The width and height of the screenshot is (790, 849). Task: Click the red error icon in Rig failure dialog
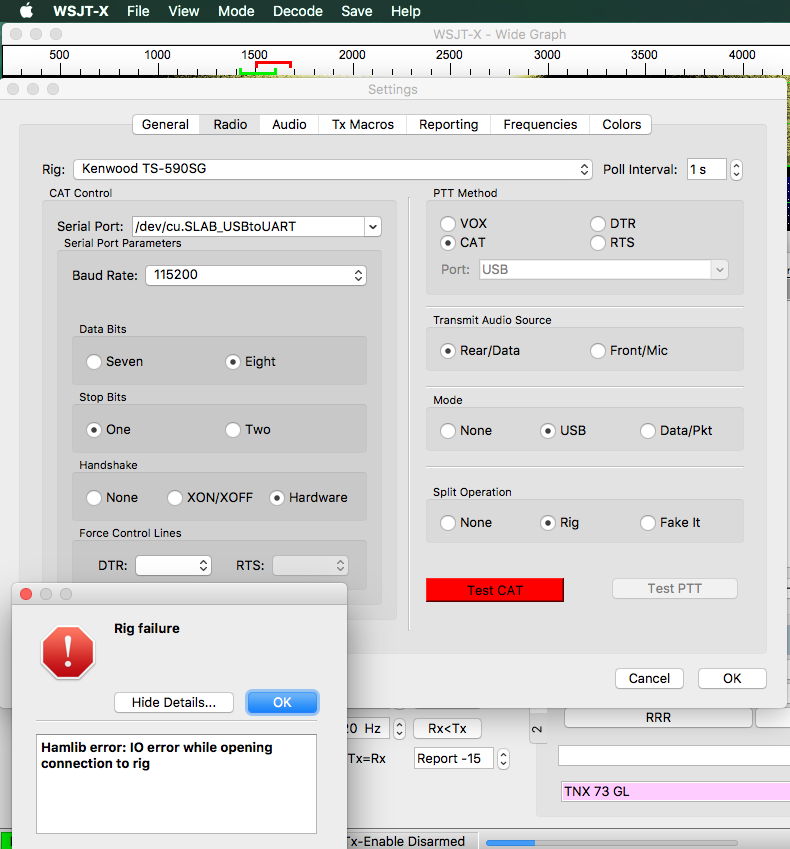tap(68, 652)
